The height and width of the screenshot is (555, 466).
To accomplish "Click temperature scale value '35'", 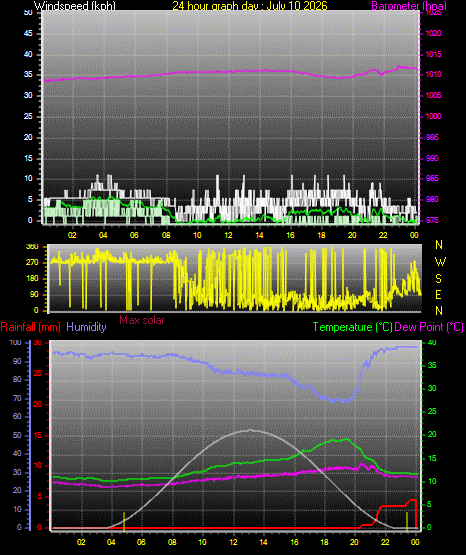I will pyautogui.click(x=432, y=365).
